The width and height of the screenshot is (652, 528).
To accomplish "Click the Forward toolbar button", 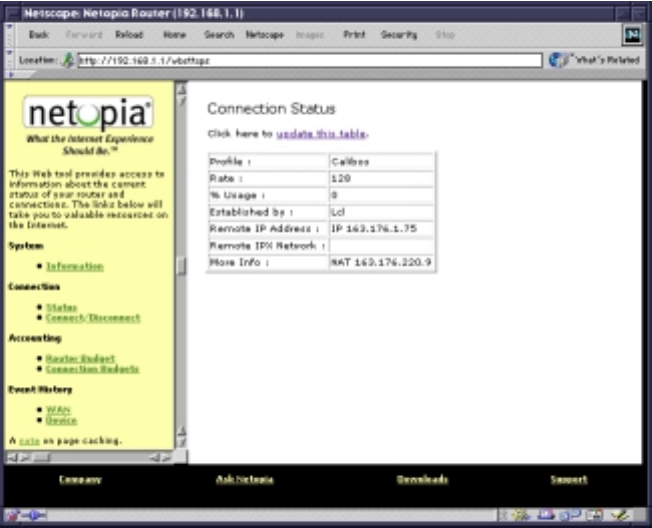I will point(84,35).
